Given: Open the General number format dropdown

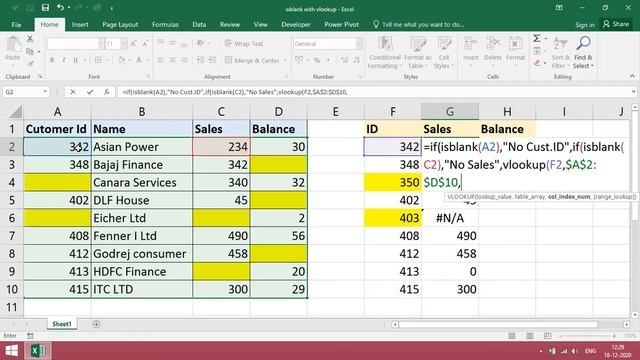Looking at the screenshot, I should click(359, 44).
